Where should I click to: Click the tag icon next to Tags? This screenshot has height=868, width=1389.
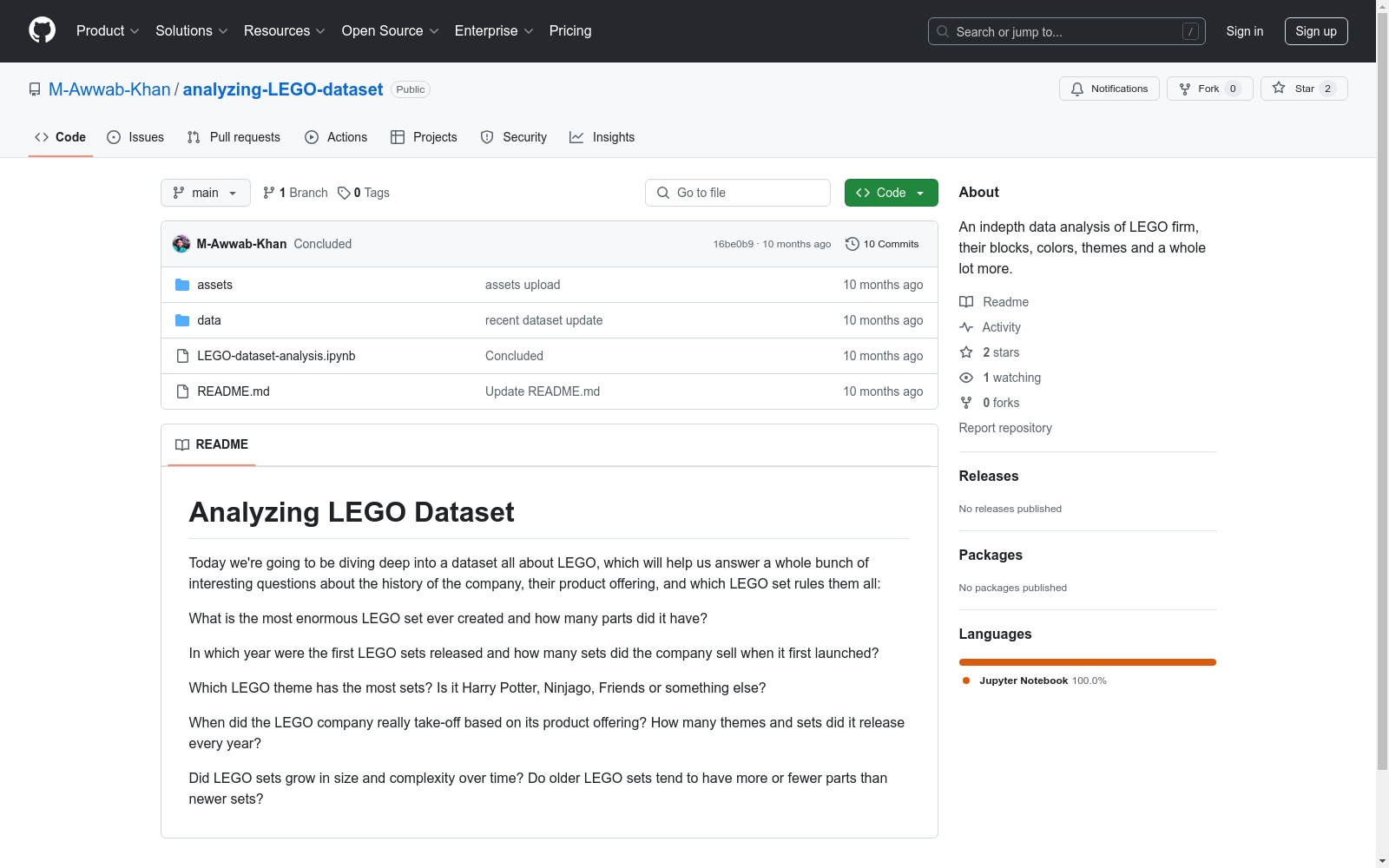pyautogui.click(x=344, y=193)
